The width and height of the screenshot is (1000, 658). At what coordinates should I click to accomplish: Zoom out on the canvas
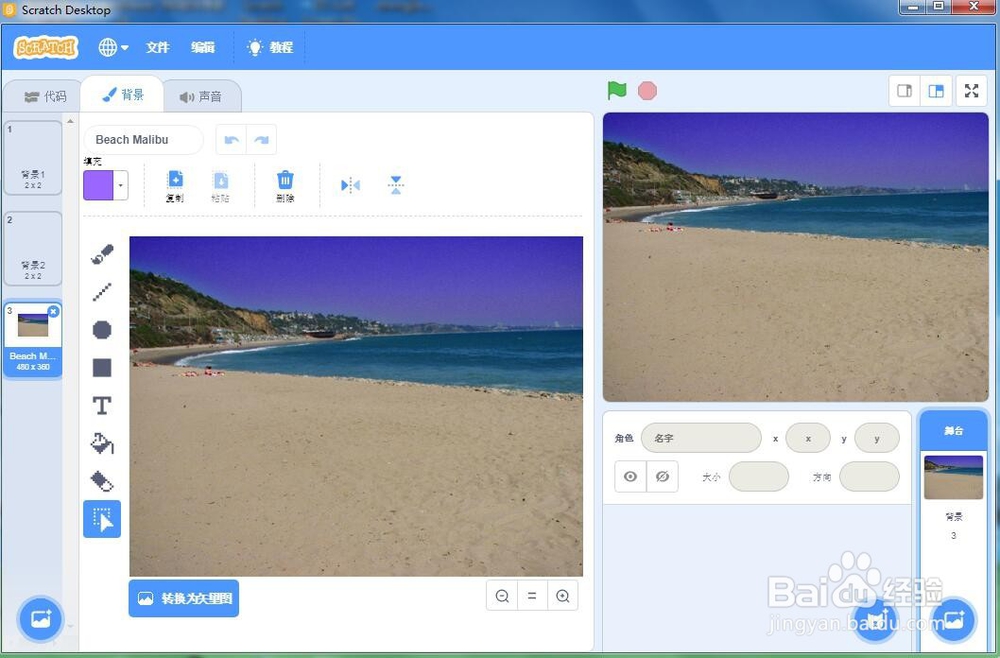(502, 596)
